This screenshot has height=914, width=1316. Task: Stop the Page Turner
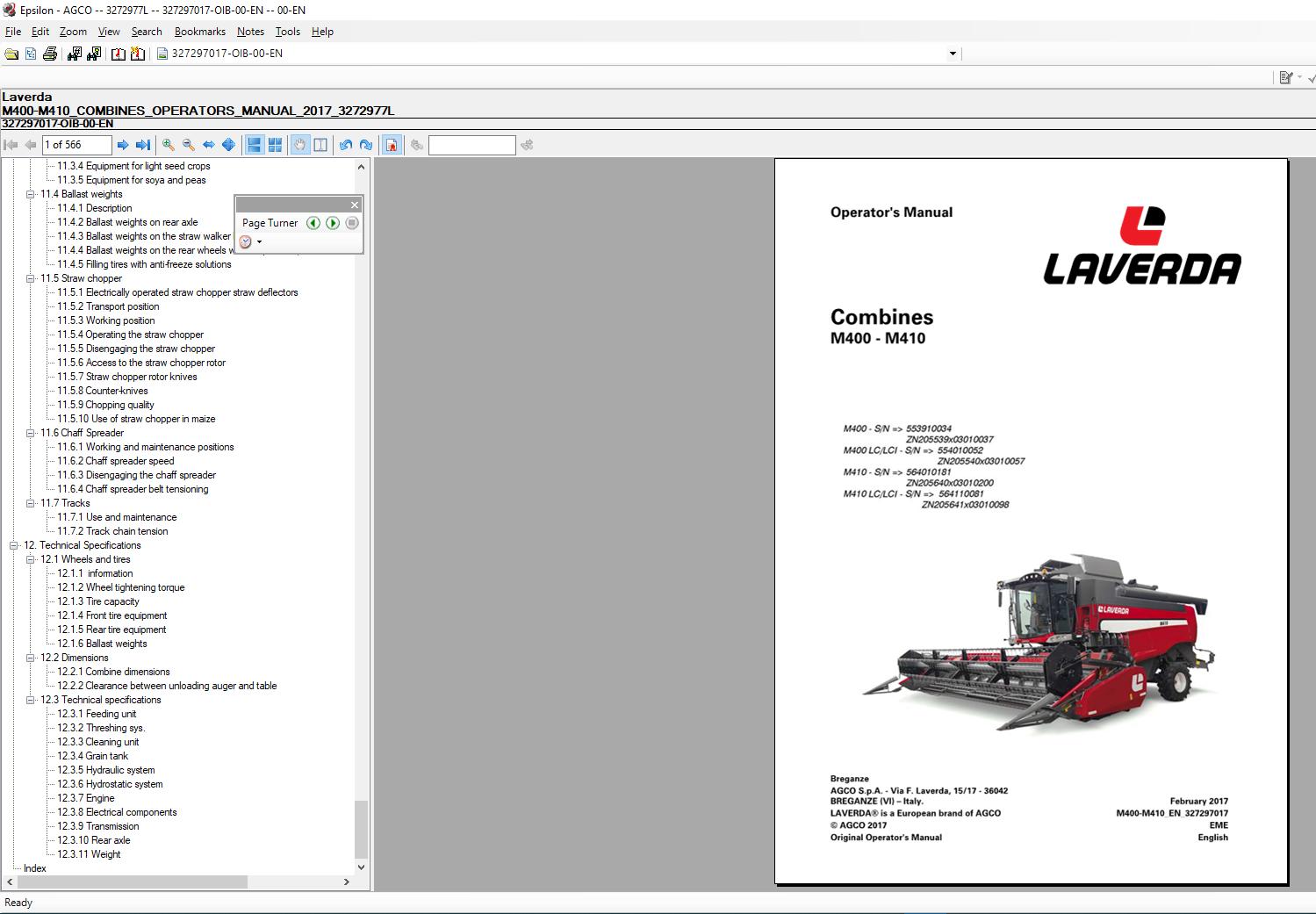[x=352, y=223]
